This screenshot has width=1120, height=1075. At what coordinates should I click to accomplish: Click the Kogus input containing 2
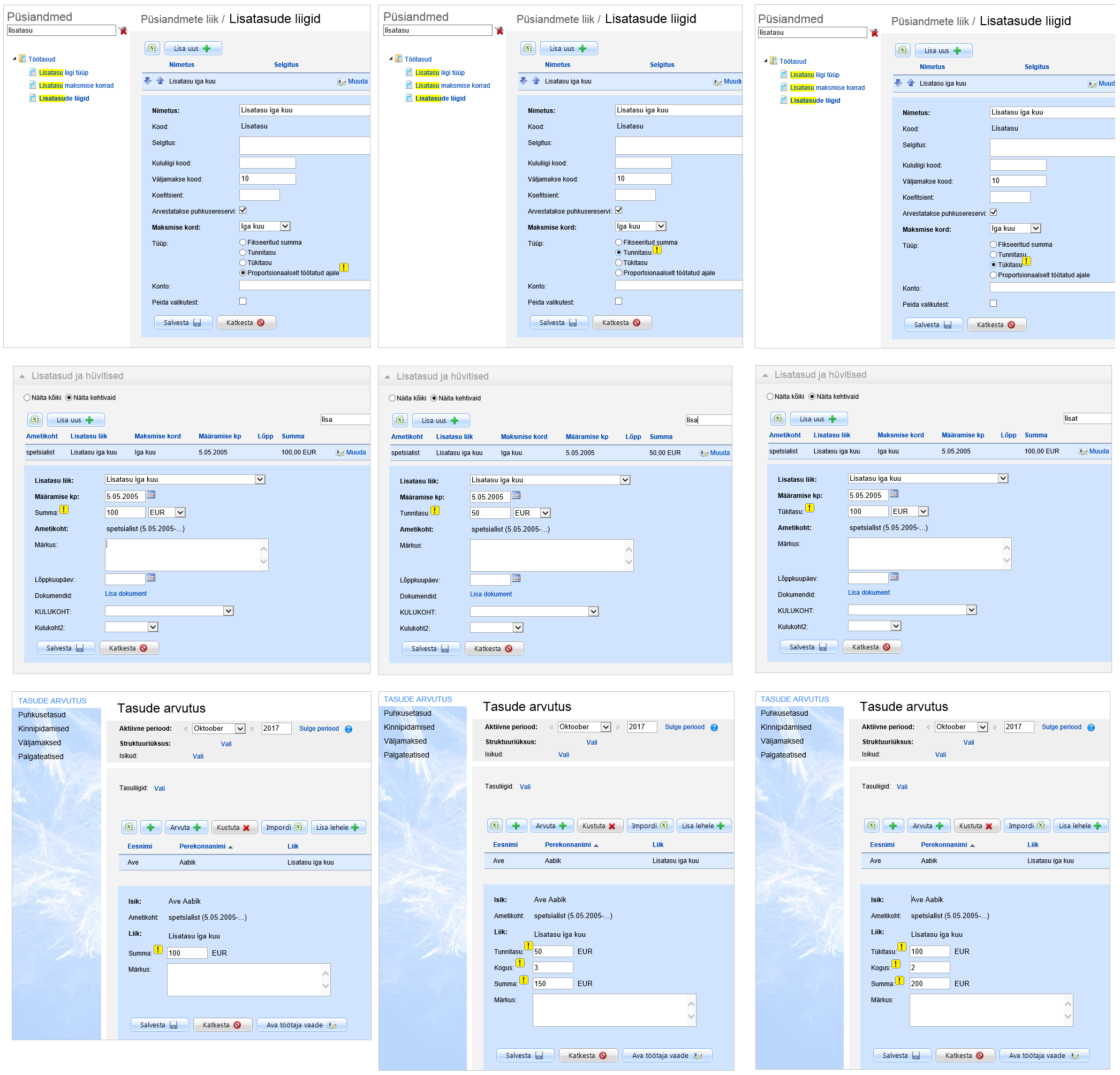coord(929,967)
